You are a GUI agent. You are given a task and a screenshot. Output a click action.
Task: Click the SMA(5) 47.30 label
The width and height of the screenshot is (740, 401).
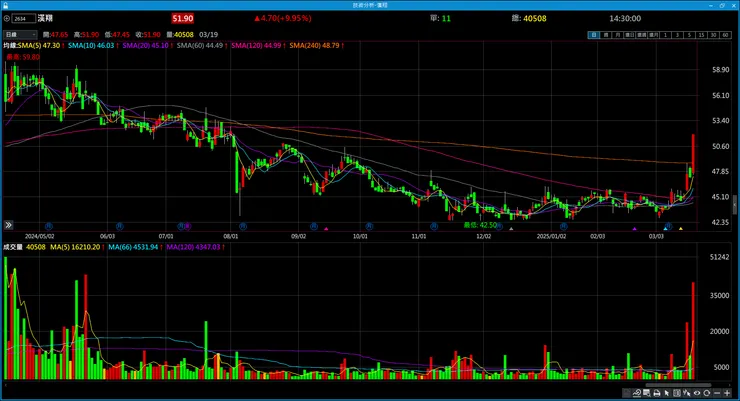pyautogui.click(x=41, y=45)
